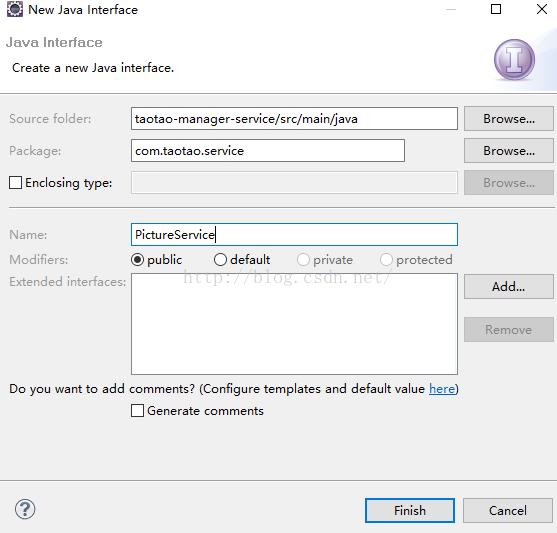Open the 'here' templates configuration link
Image resolution: width=557 pixels, height=533 pixels.
pos(442,389)
